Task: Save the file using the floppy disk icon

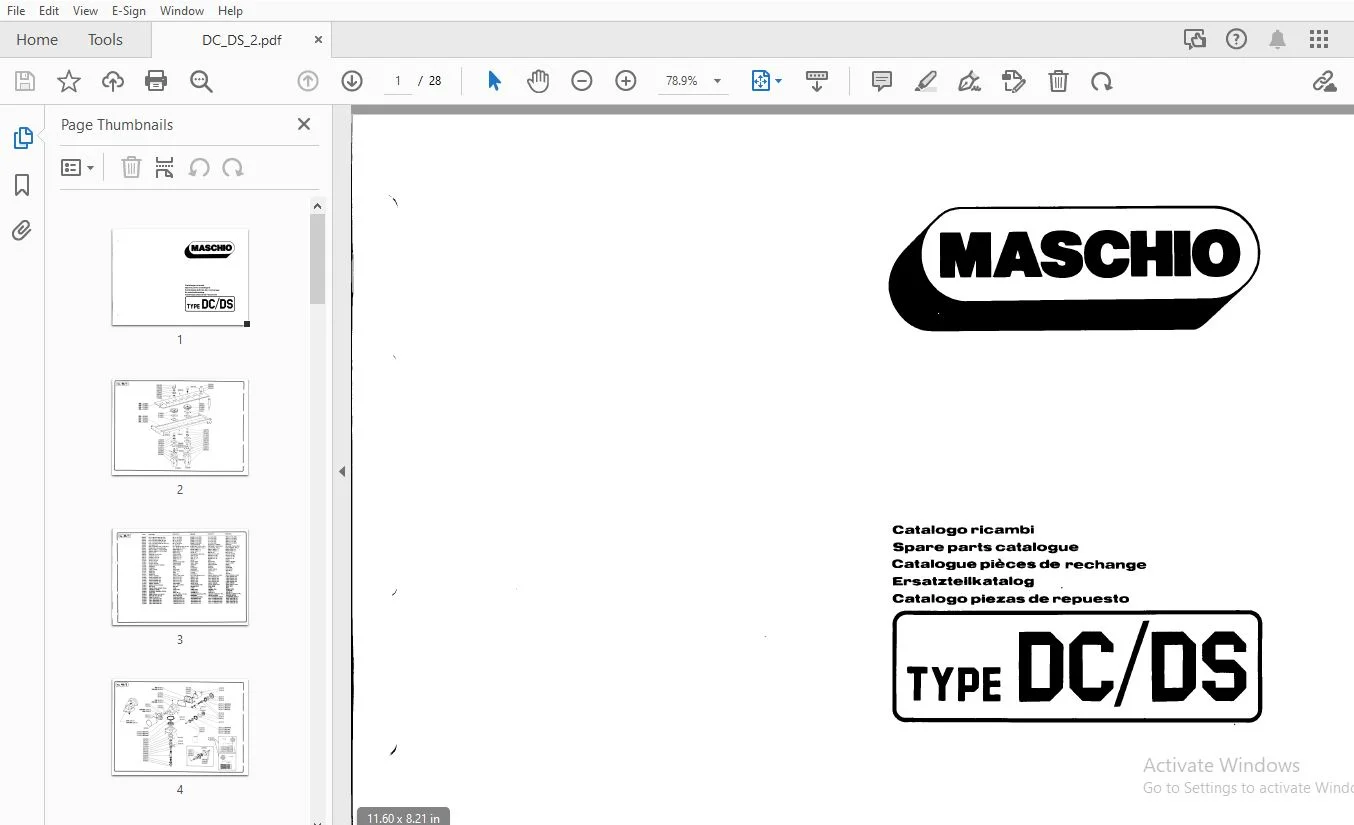Action: pos(25,81)
